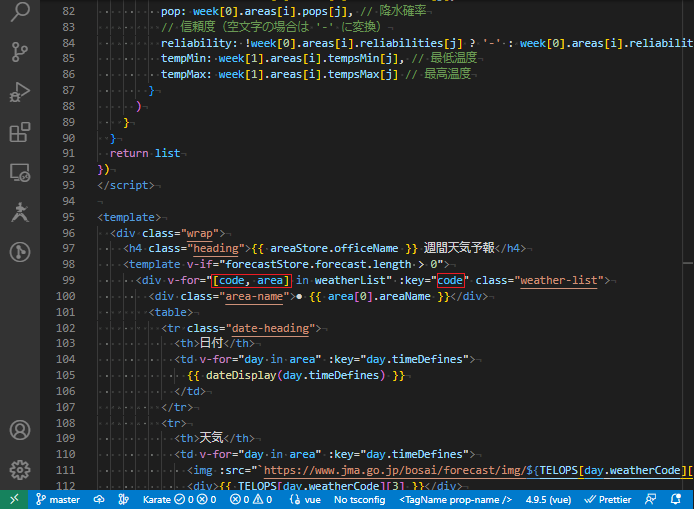Screen dimensions: 694x509
Task: Click the date-heading class on line 102
Action: tap(270, 328)
